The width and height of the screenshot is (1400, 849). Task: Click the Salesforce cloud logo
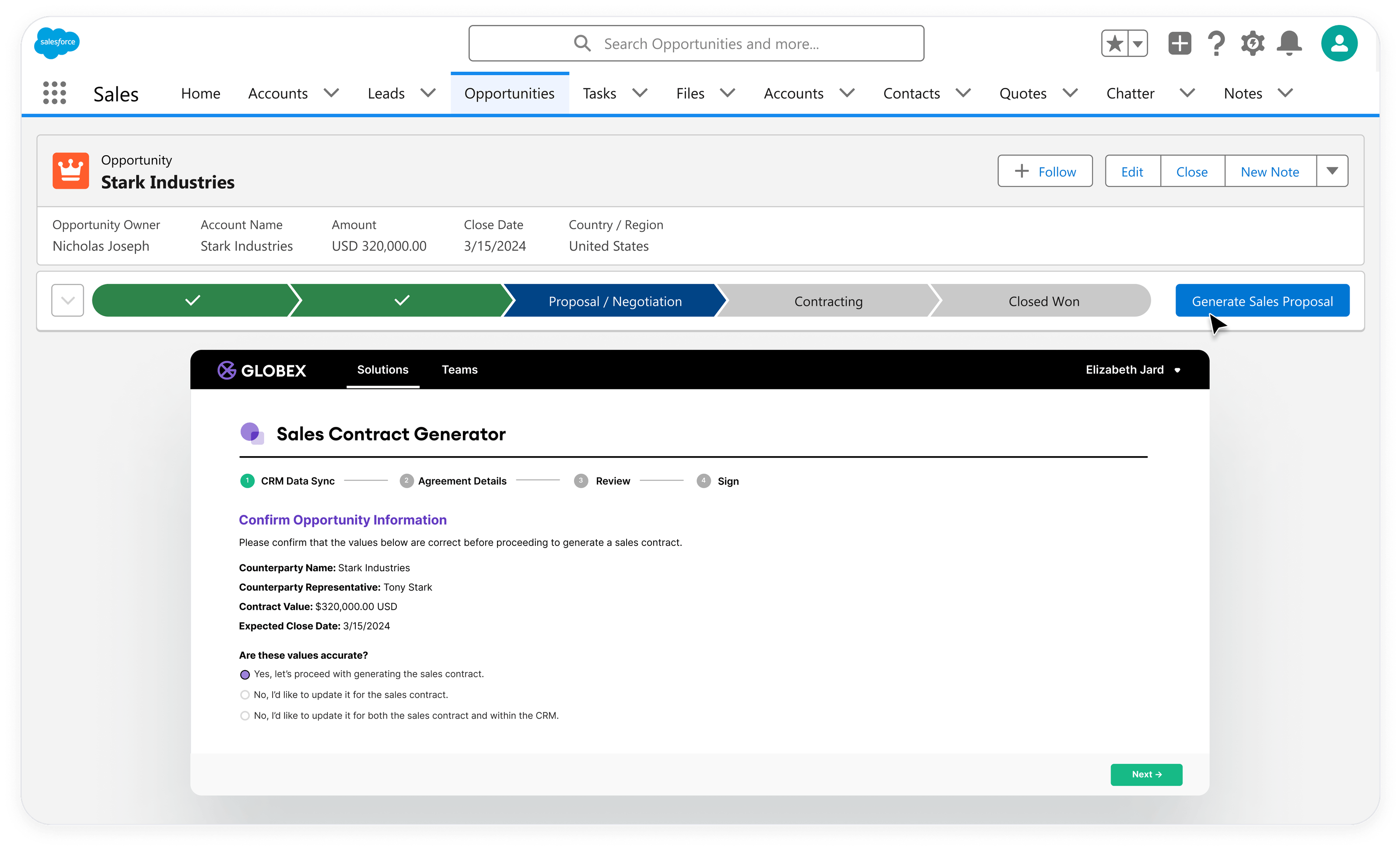pos(57,42)
